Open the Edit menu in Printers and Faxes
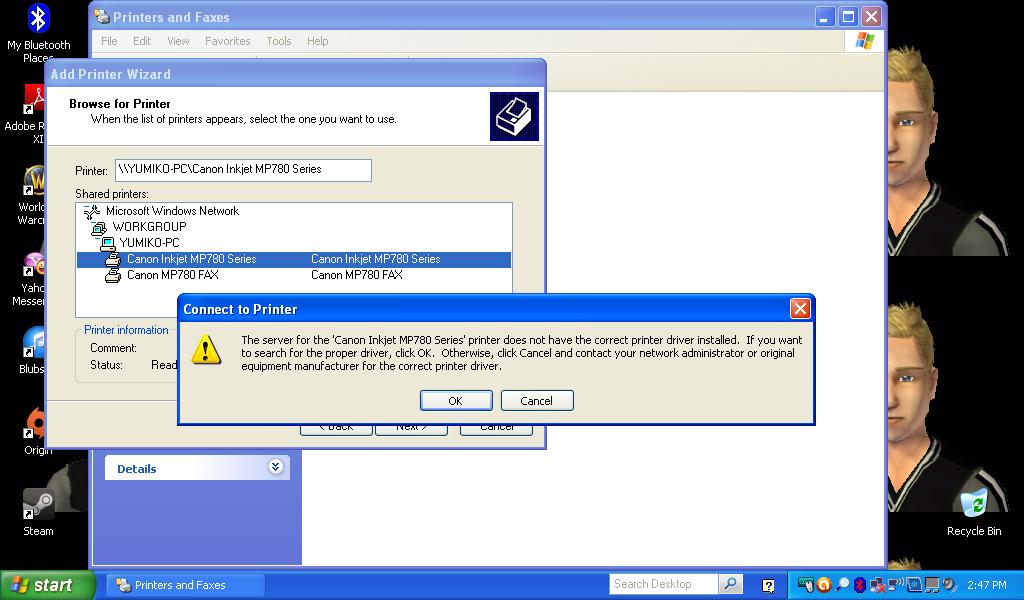Screen dimensions: 1024x600 (142, 40)
